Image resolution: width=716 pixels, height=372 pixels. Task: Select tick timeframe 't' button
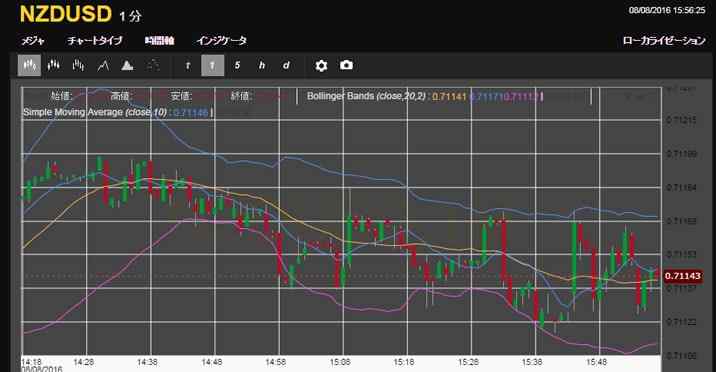188,65
